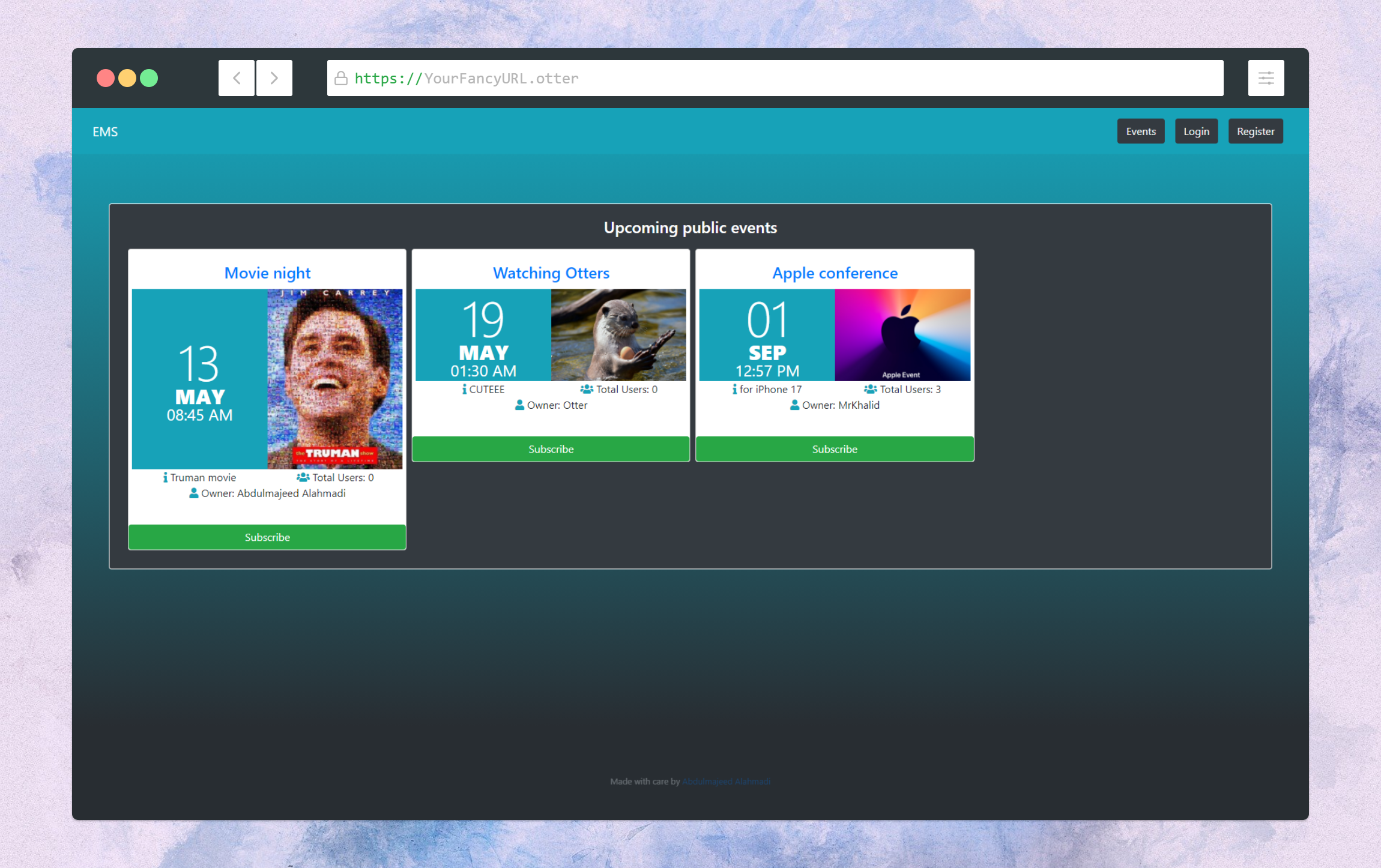Open the Apple conference title link

(x=835, y=273)
